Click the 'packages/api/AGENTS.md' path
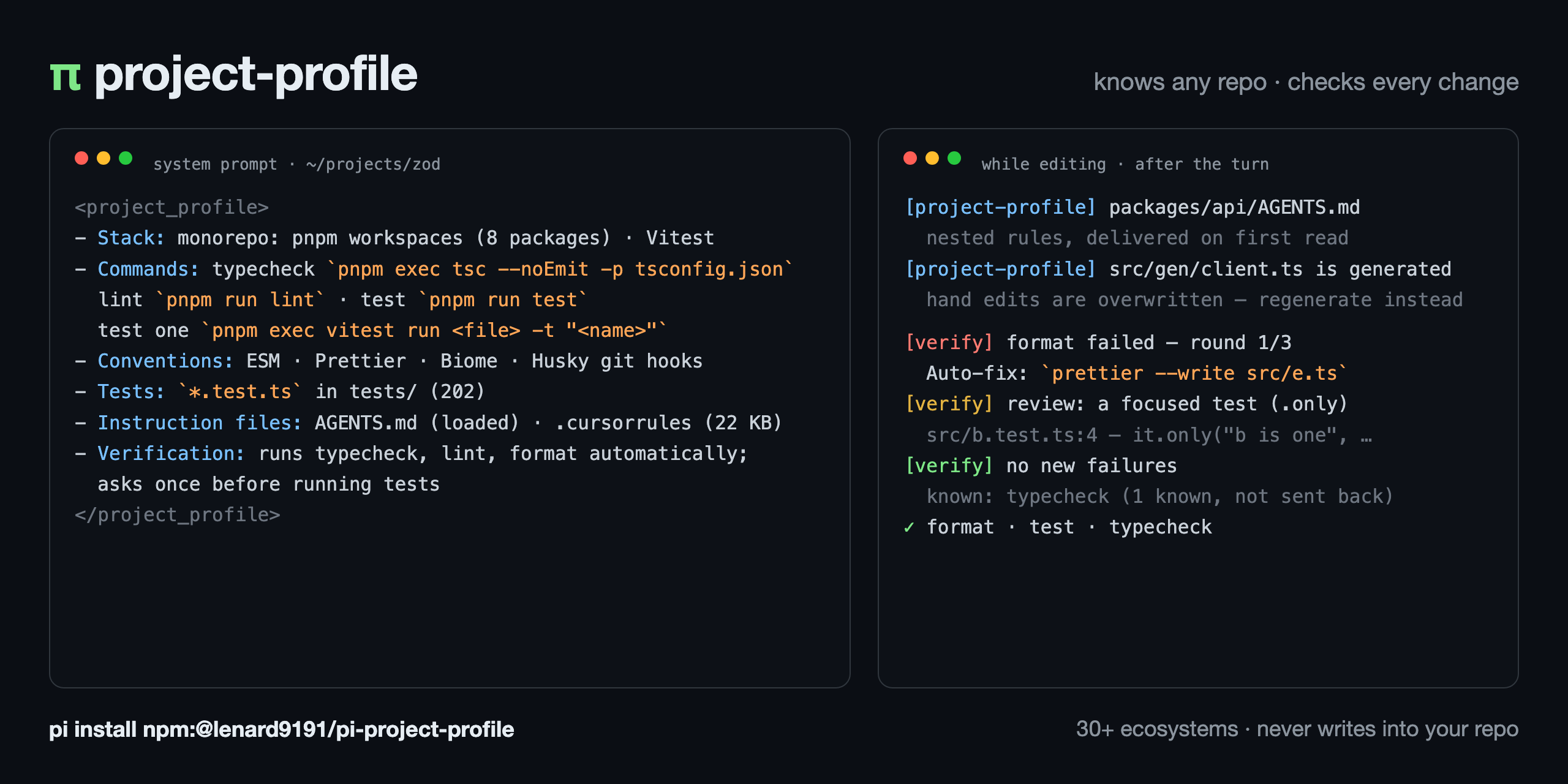 (1234, 208)
